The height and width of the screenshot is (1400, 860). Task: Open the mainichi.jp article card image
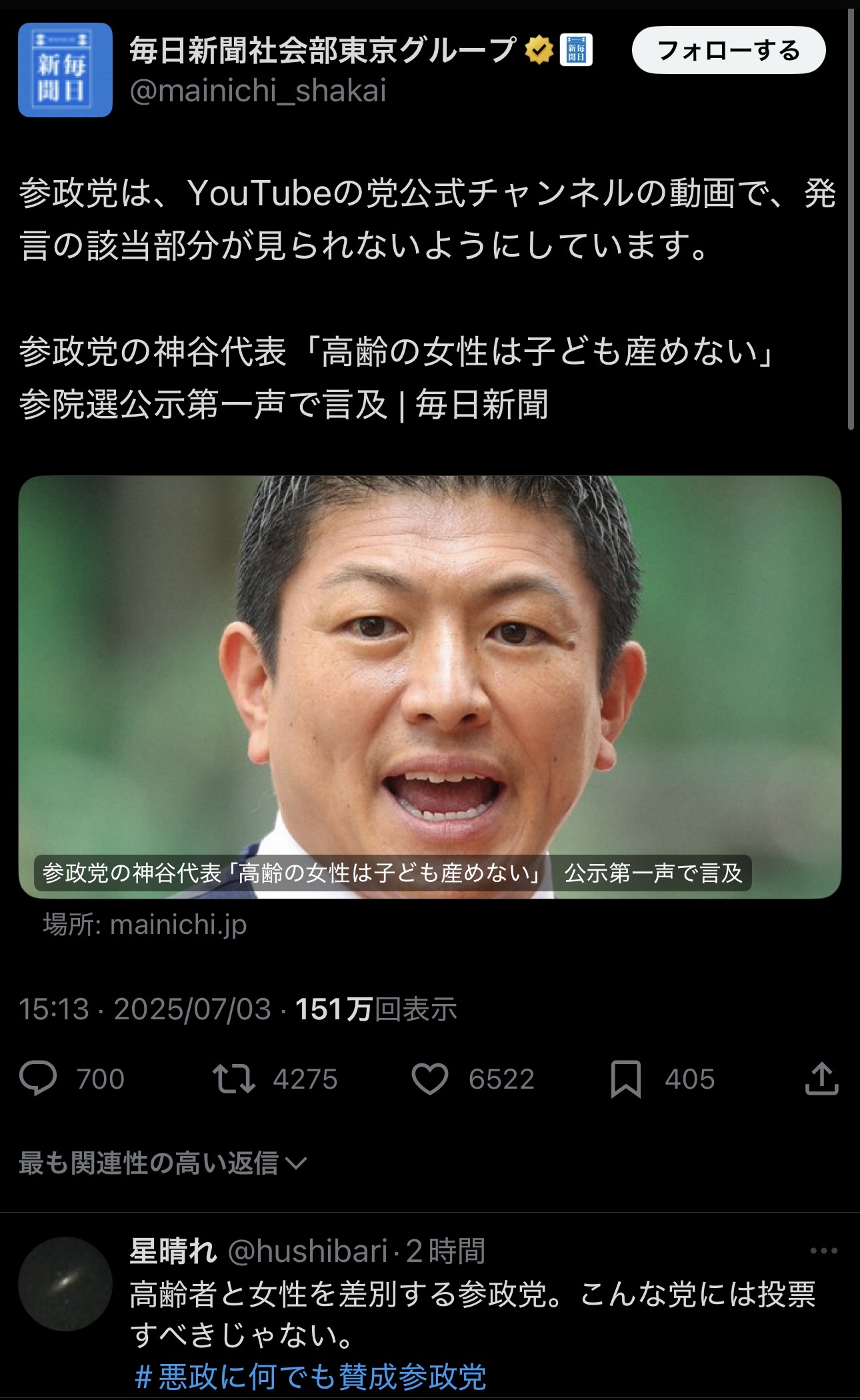[430, 687]
